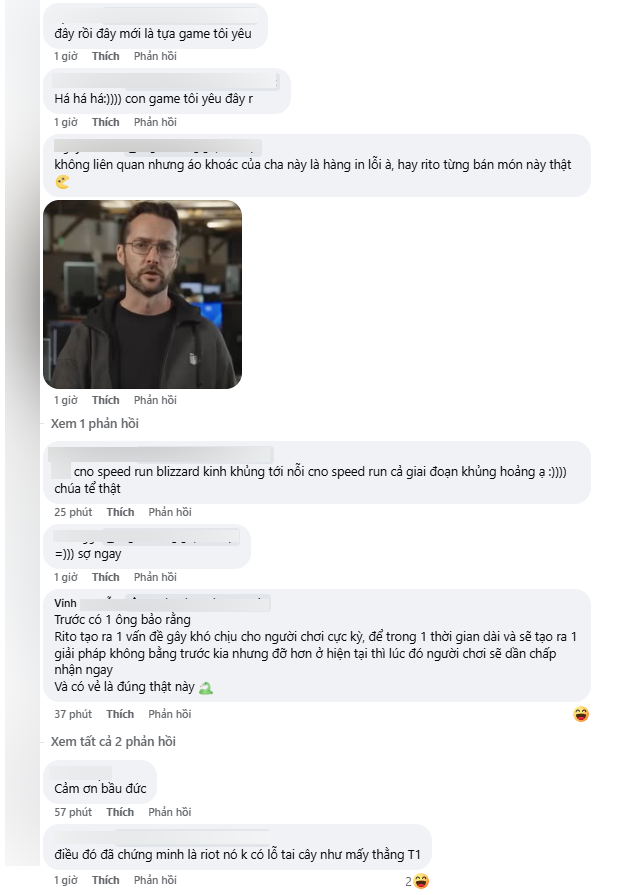Click the laughing reaction on Vinh's comment
Image resolution: width=624 pixels, height=895 pixels.
coord(581,714)
